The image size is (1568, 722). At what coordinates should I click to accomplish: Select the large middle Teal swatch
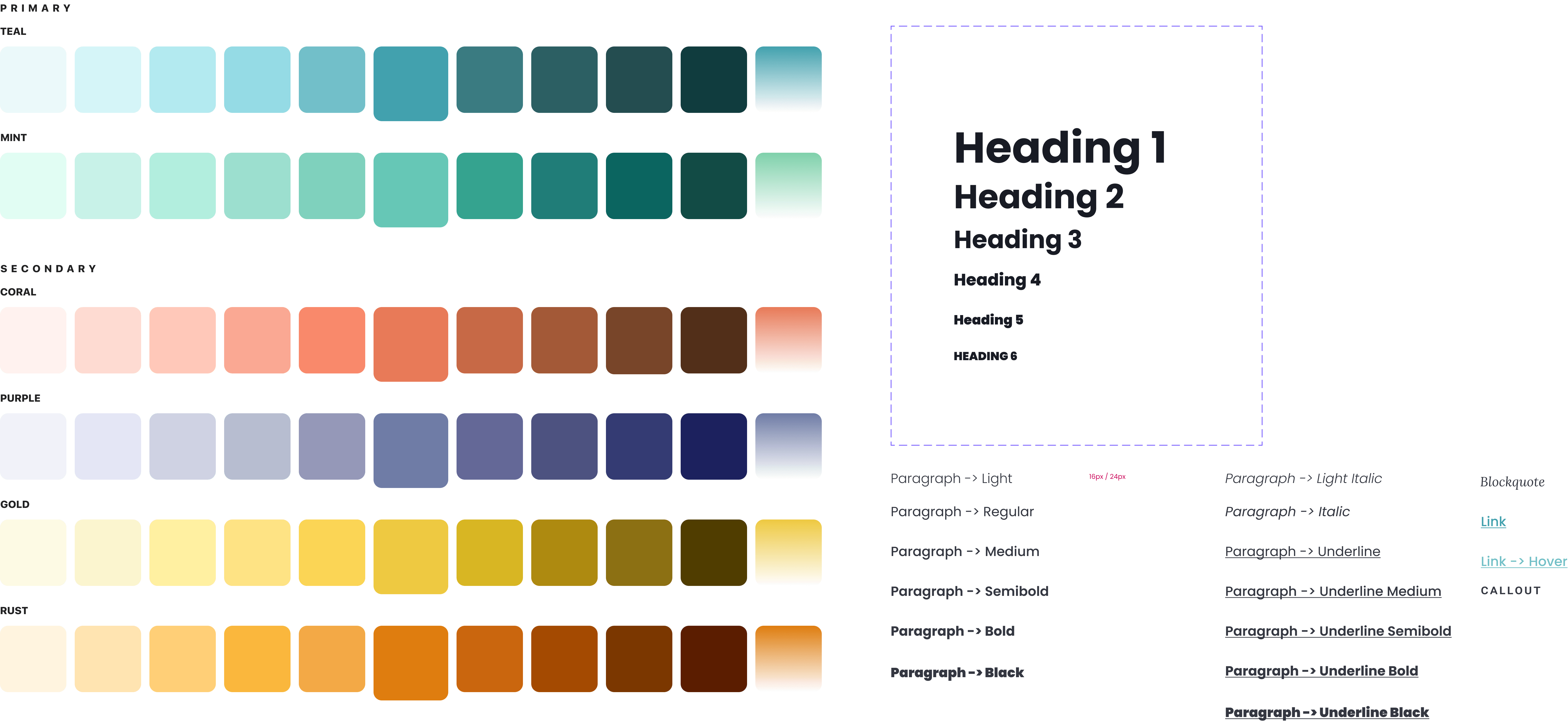[410, 83]
